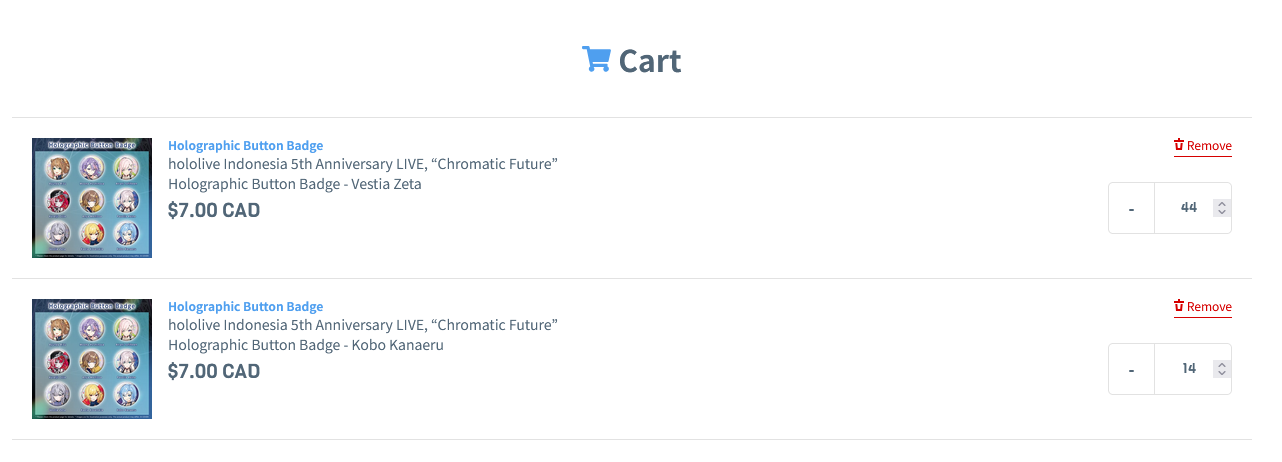Decrement Vestia Zeta quantity using down arrow
The height and width of the screenshot is (462, 1282).
point(1222,213)
